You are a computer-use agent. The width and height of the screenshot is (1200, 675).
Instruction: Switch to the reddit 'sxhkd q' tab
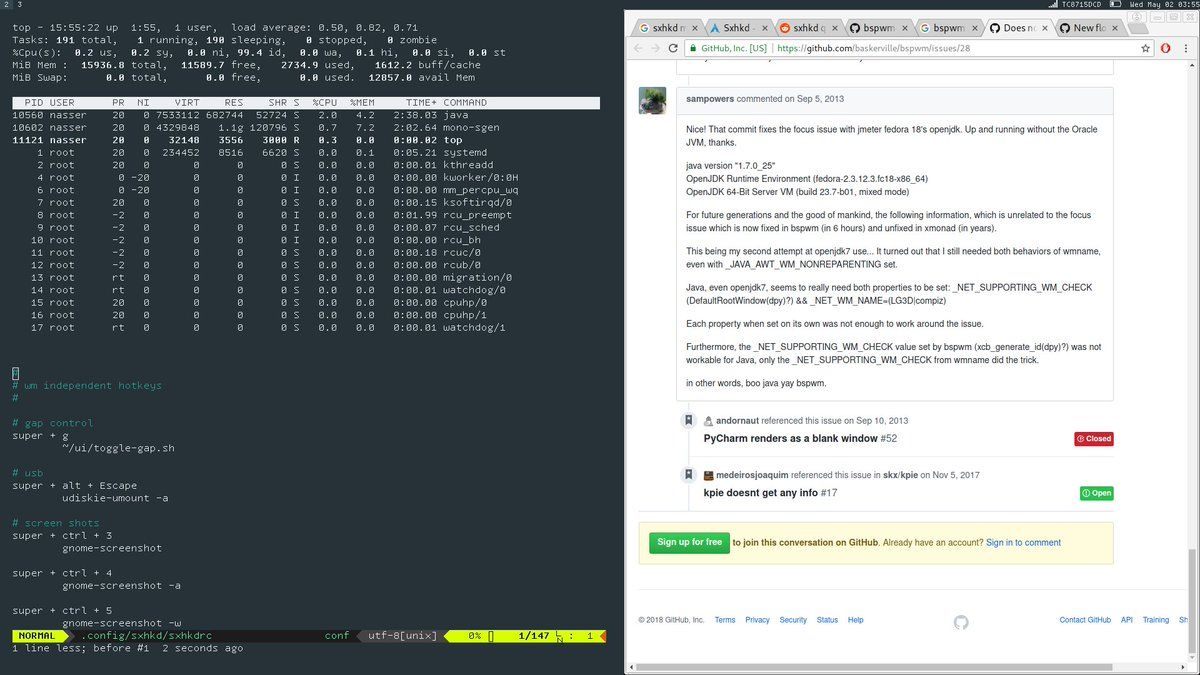coord(807,28)
